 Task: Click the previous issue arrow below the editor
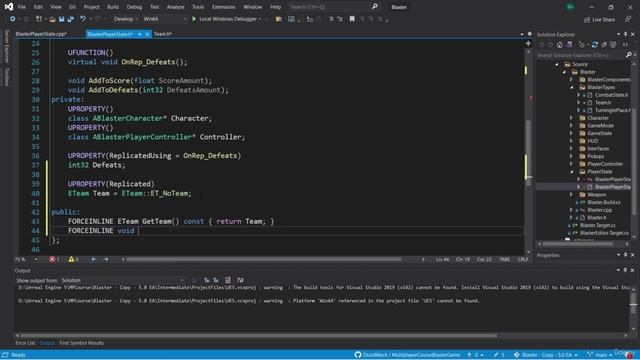click(93, 259)
